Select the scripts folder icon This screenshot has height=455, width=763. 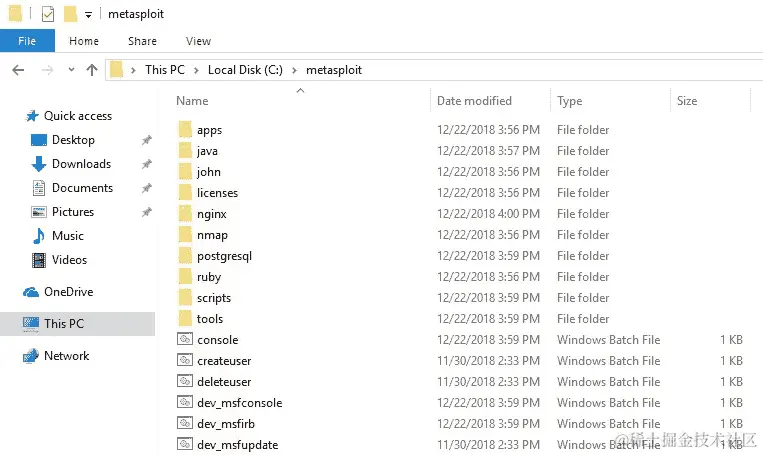pos(185,297)
